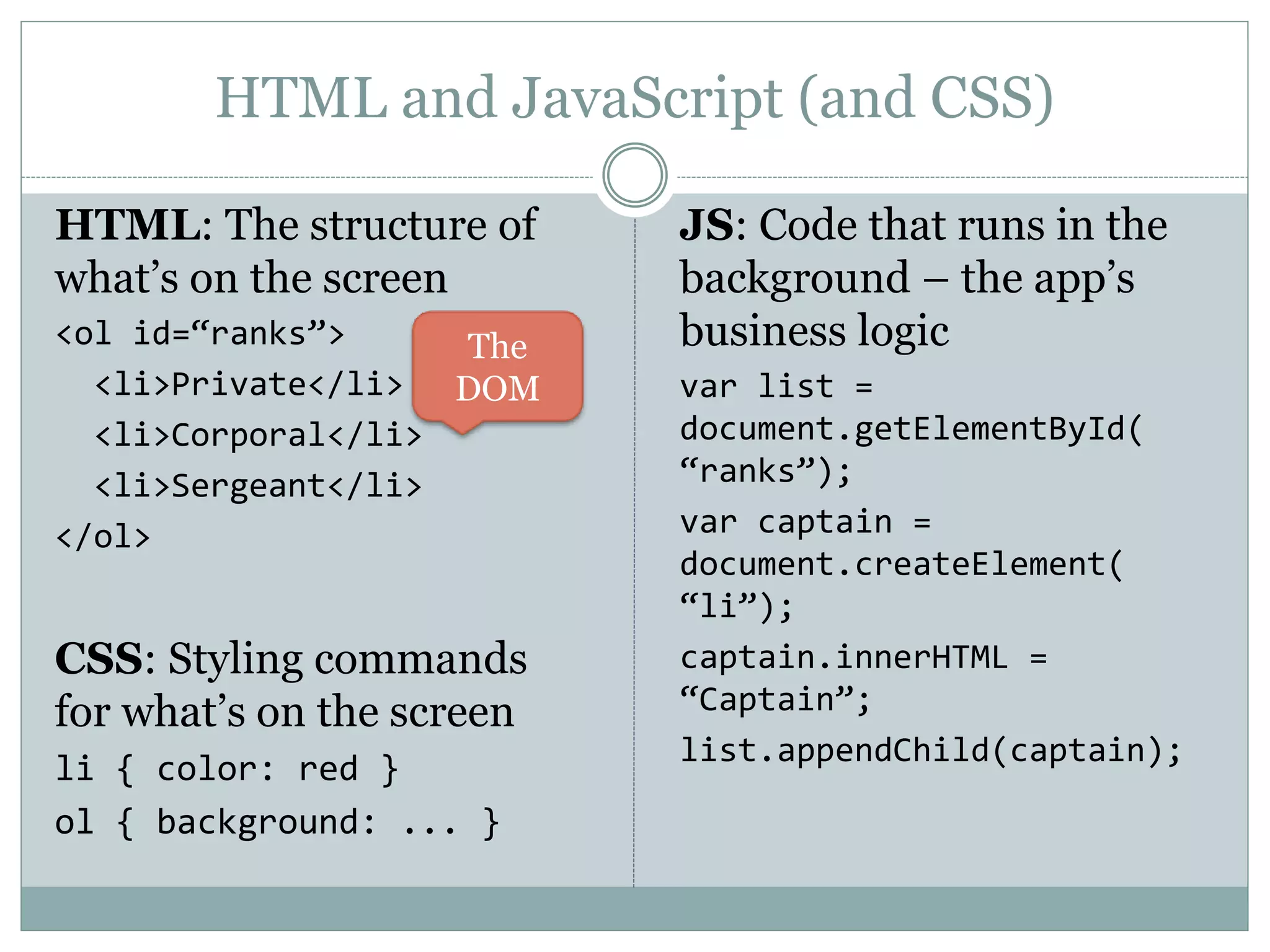The image size is (1270, 952).
Task: Click the line 'for what's on the screen'
Action: point(285,712)
